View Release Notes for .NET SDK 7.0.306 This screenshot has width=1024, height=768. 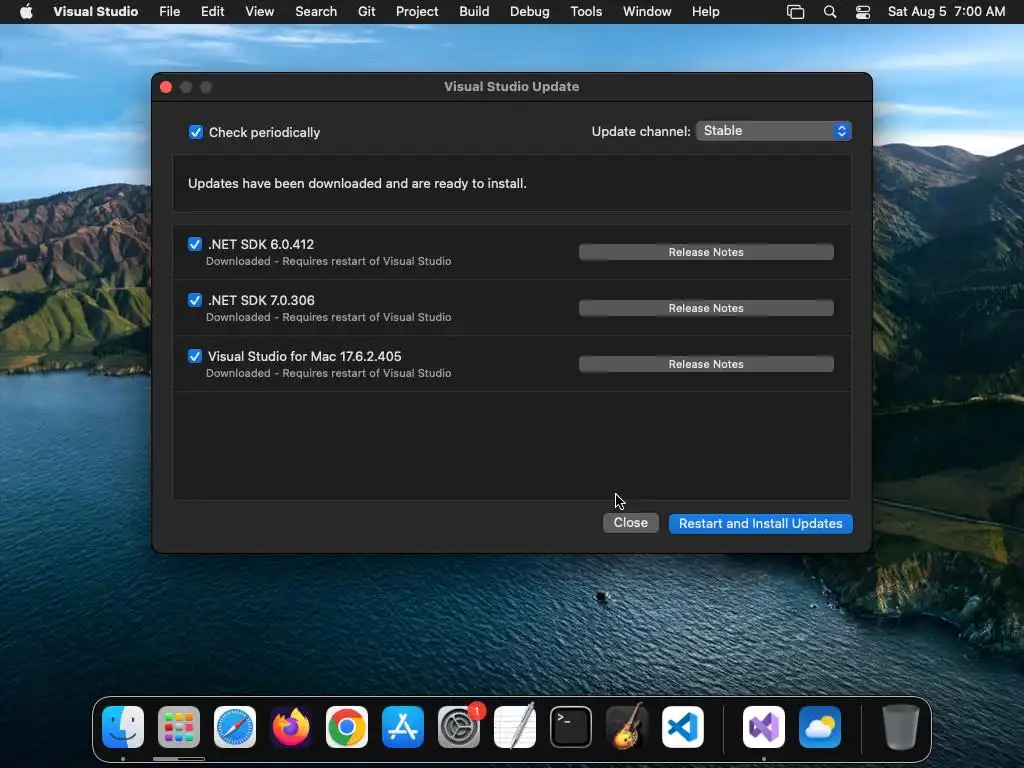click(x=706, y=308)
